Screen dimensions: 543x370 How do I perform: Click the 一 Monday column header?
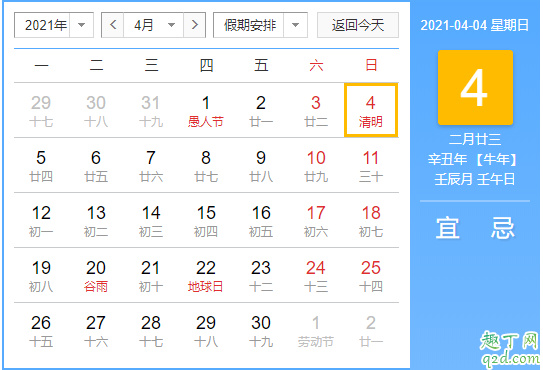pos(41,65)
